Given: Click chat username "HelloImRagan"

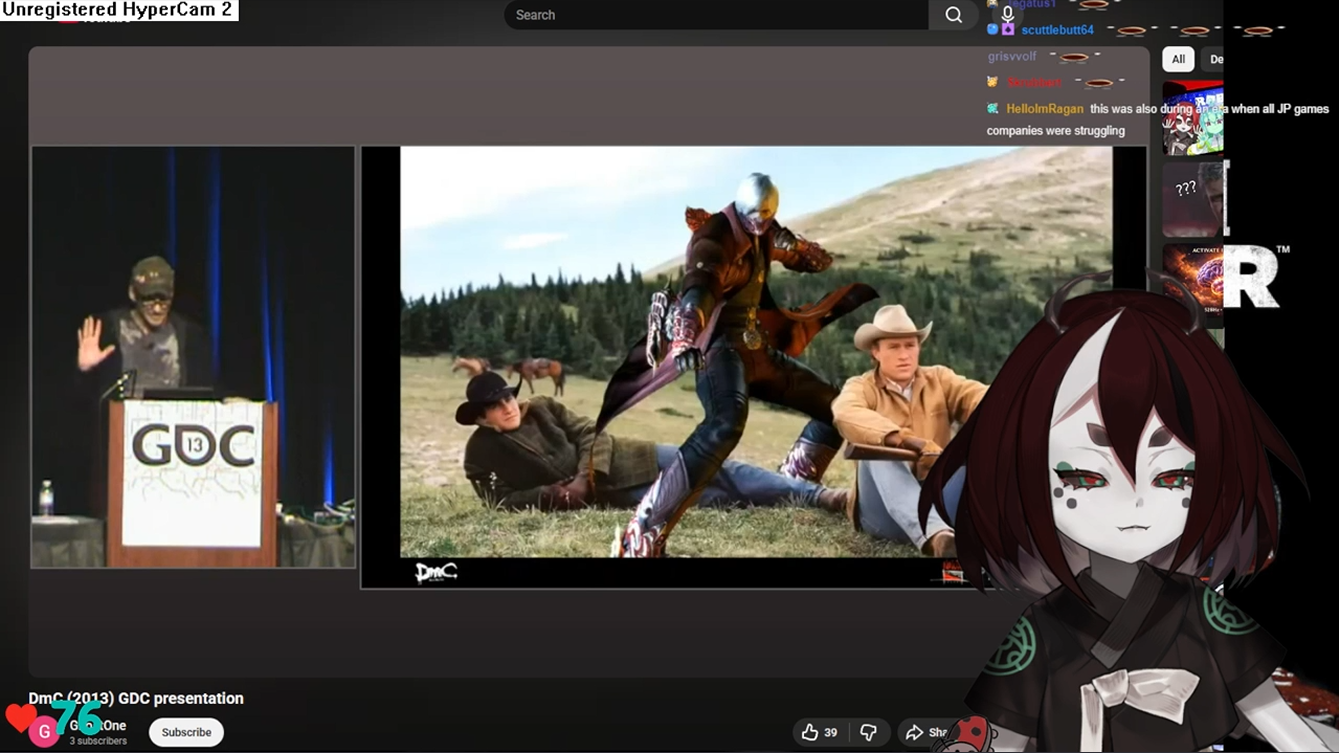Looking at the screenshot, I should pyautogui.click(x=1045, y=109).
